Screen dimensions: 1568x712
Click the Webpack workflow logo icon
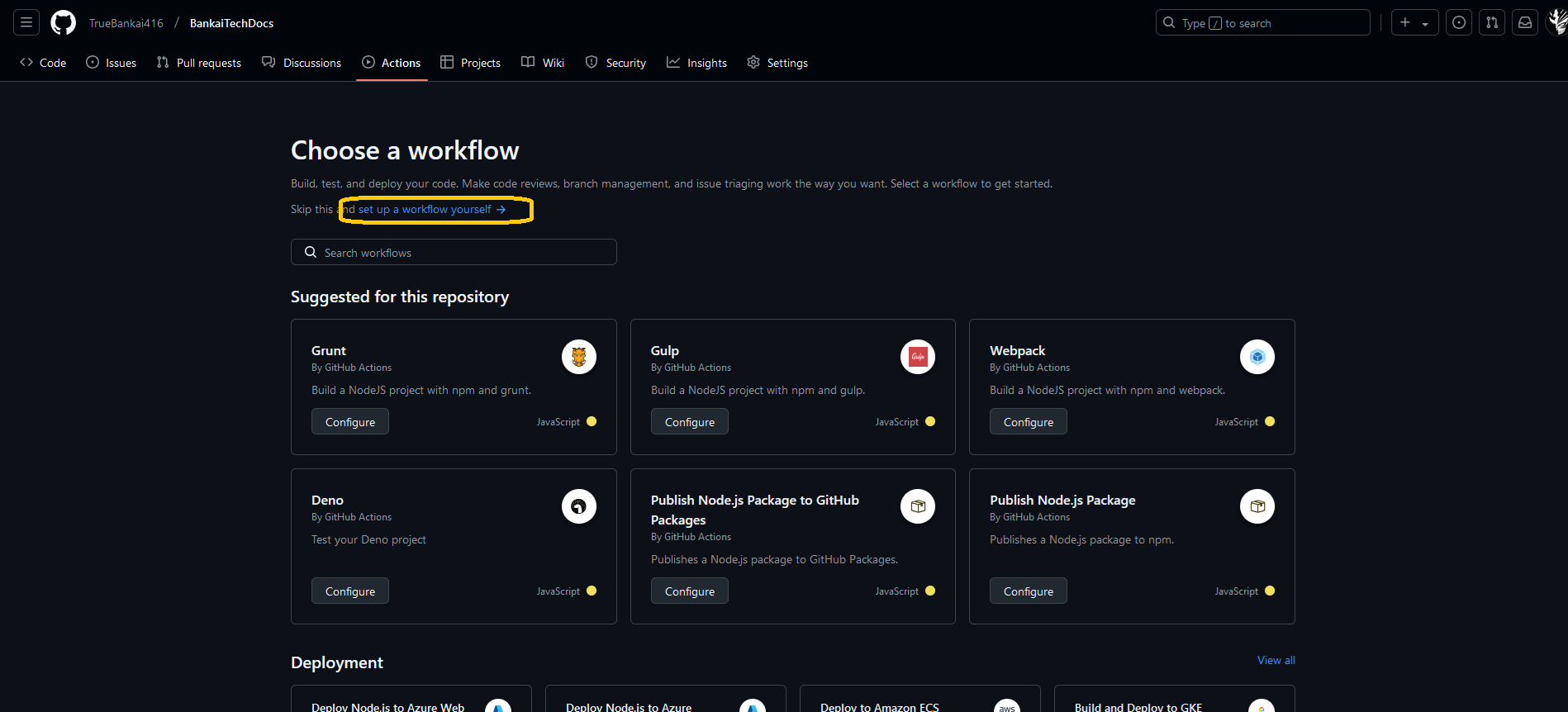click(x=1257, y=357)
